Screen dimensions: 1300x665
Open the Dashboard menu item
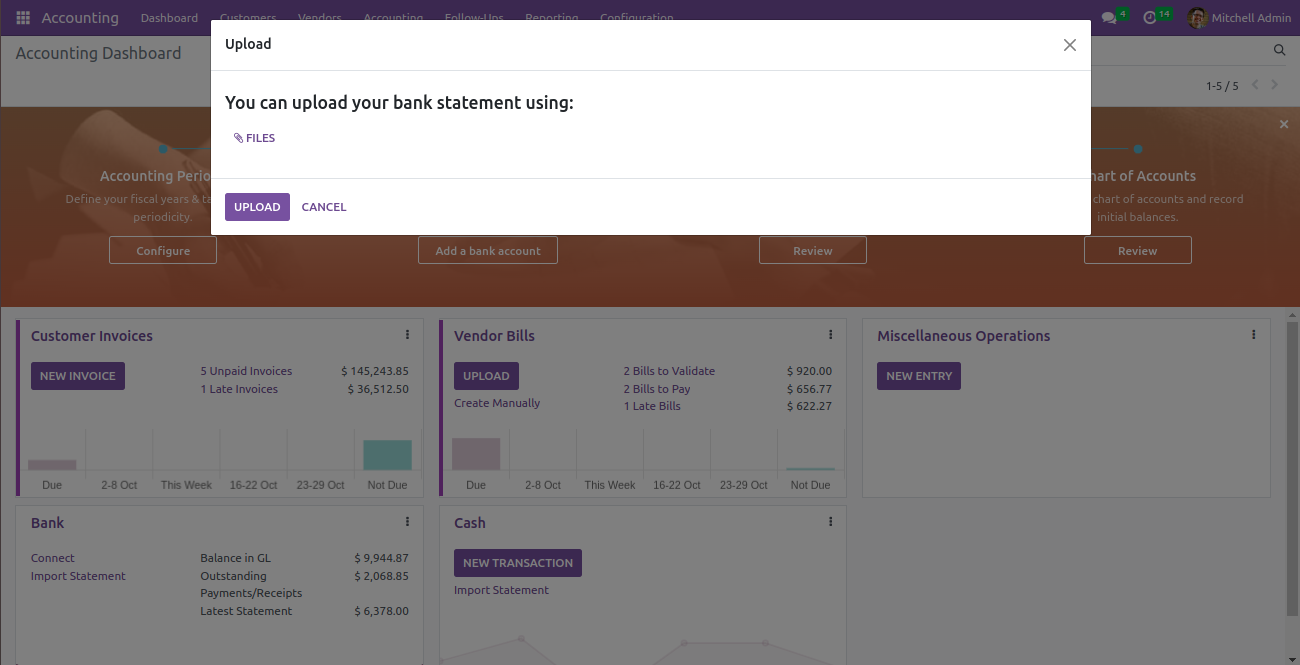[x=169, y=18]
